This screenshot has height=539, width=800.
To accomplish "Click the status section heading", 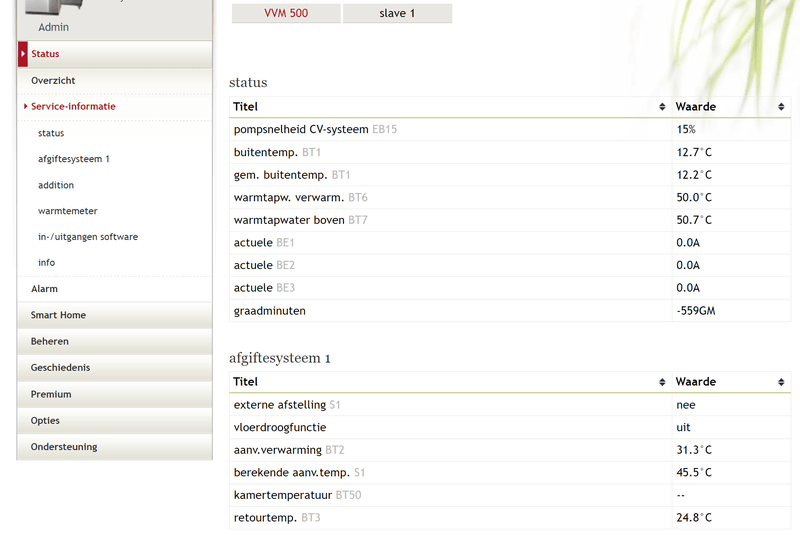I will [248, 83].
